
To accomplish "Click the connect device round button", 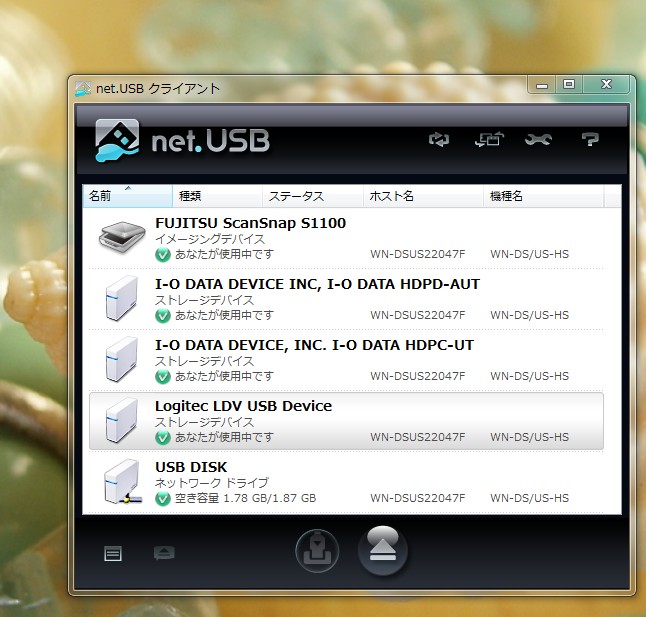I will [317, 551].
